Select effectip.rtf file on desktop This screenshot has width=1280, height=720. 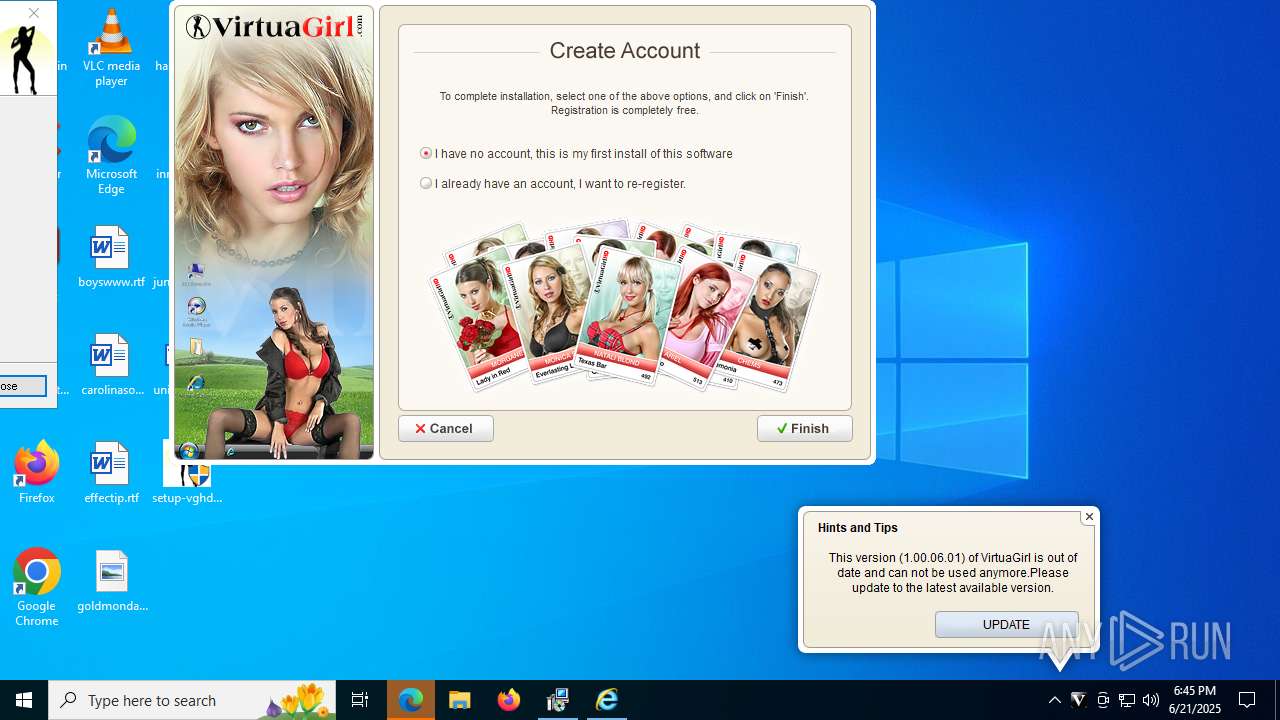[111, 473]
